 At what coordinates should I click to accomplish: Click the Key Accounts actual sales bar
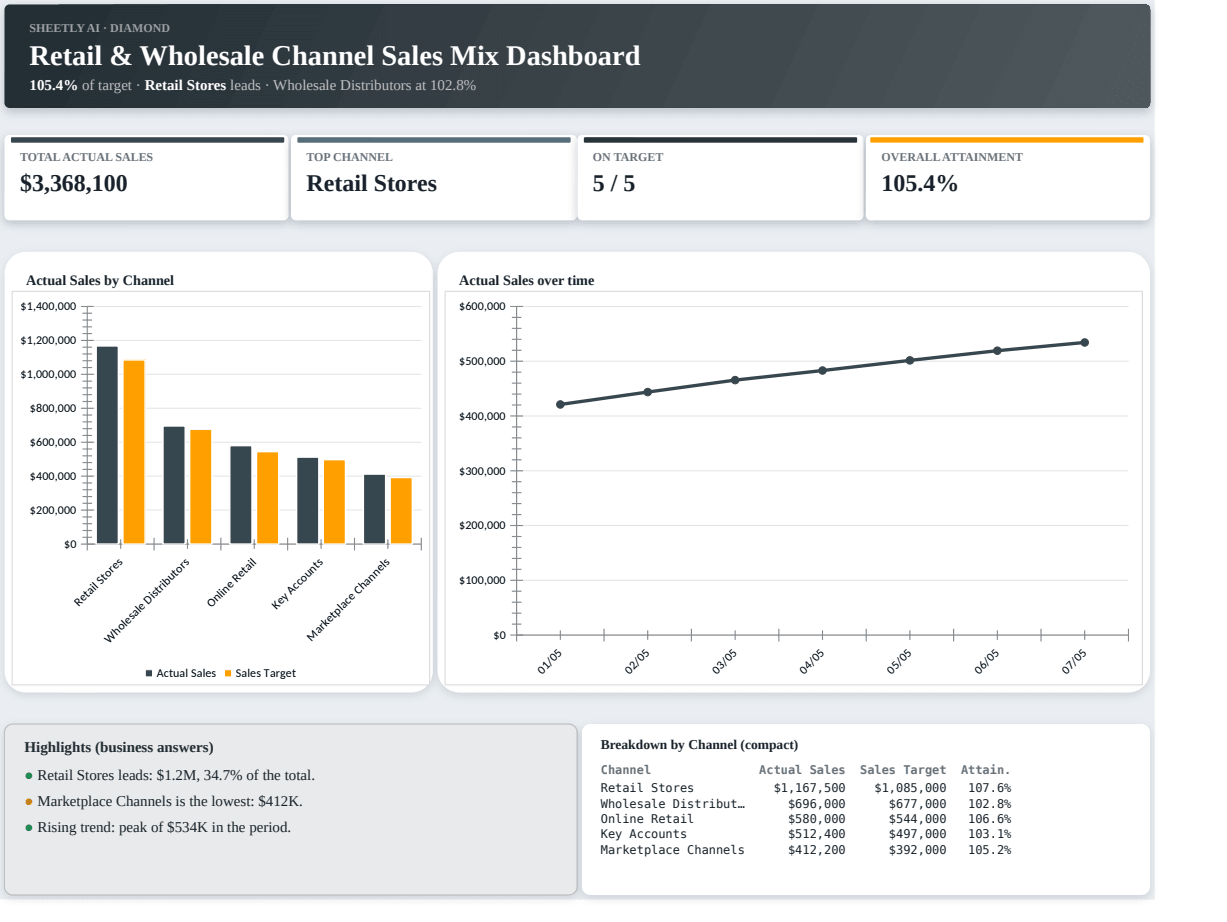308,501
